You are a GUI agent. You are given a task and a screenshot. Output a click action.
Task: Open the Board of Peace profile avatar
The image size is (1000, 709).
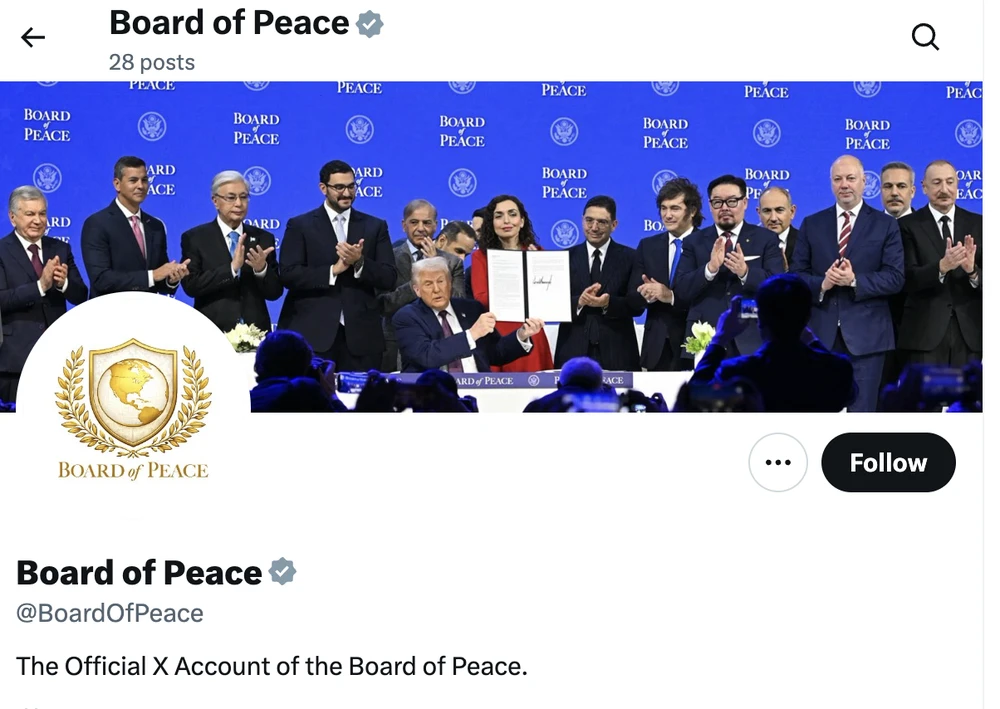click(x=133, y=410)
